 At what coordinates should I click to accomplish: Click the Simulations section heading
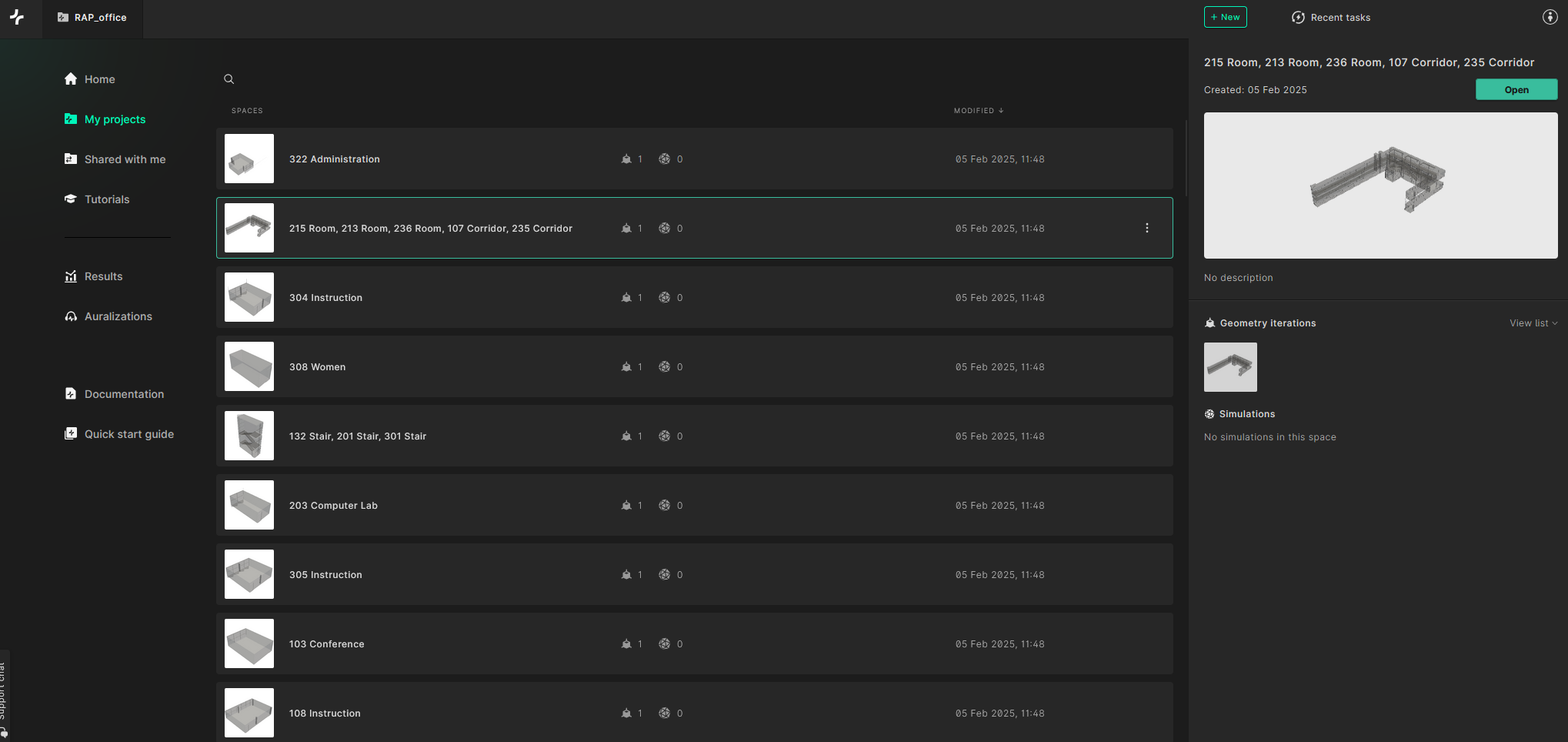1247,414
